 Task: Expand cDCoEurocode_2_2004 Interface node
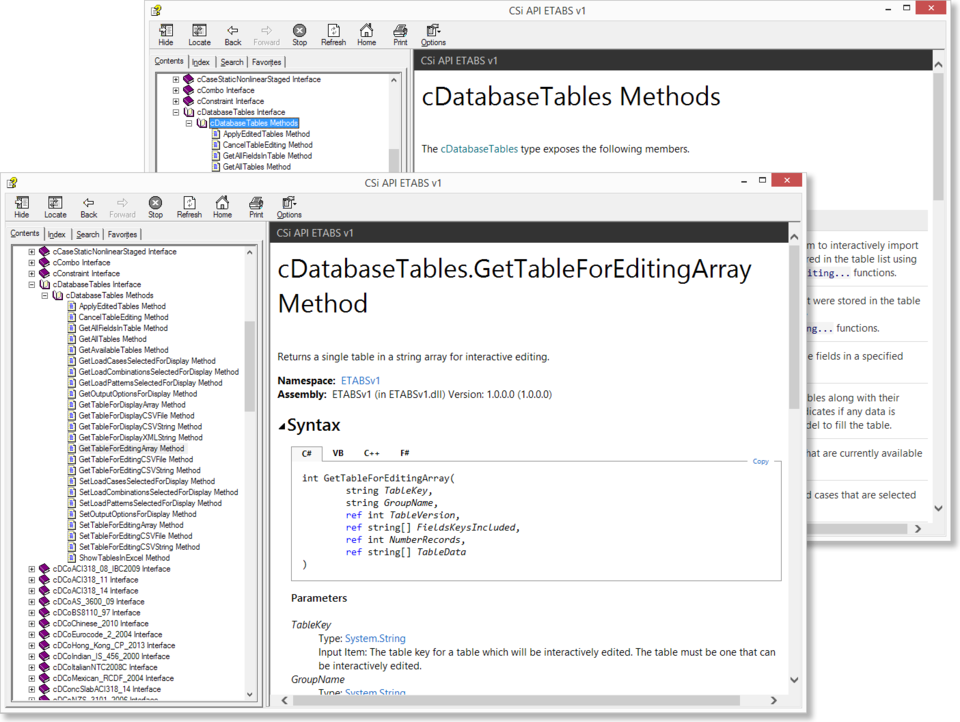(32, 634)
